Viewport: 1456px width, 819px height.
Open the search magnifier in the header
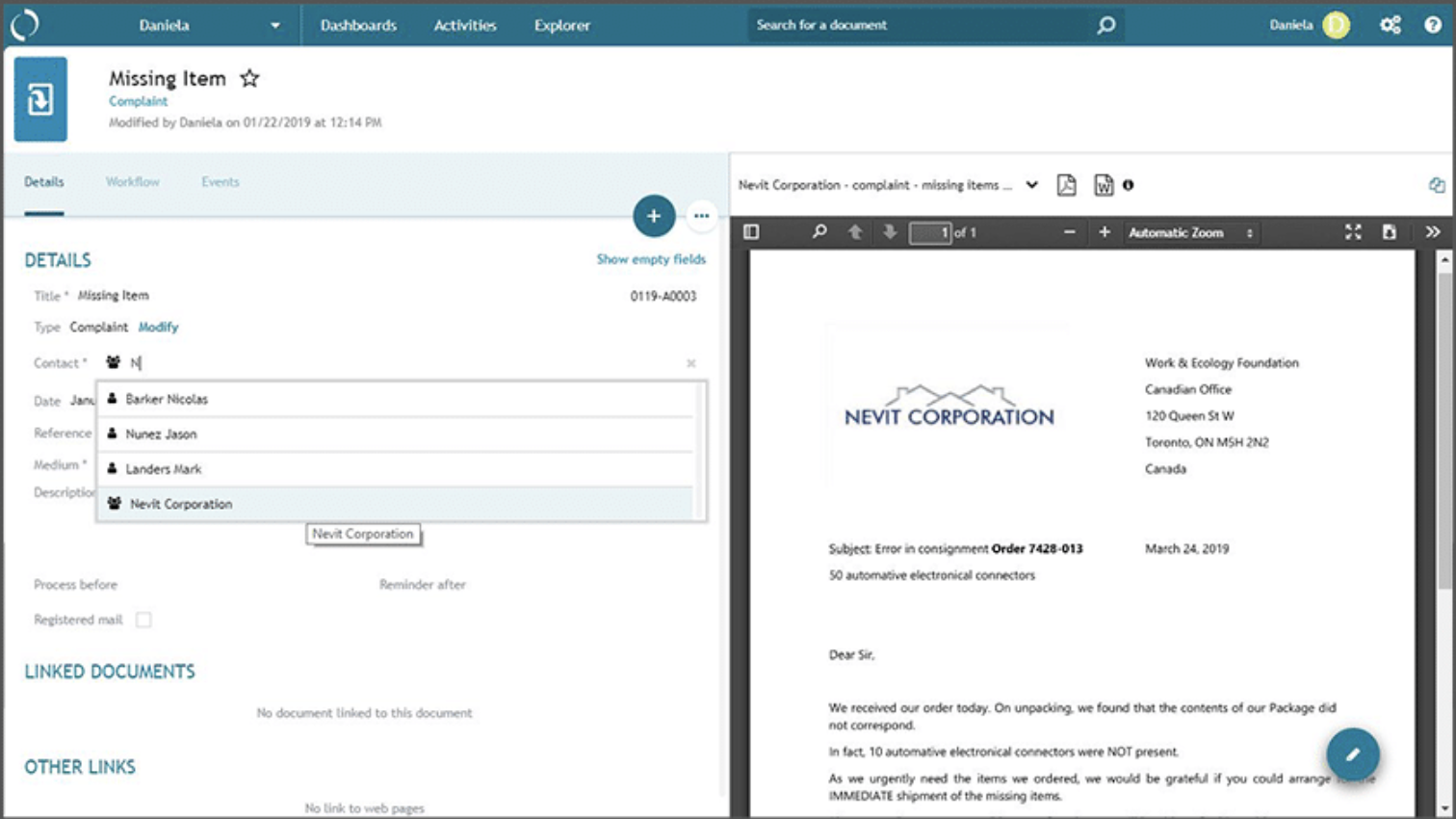click(1106, 25)
